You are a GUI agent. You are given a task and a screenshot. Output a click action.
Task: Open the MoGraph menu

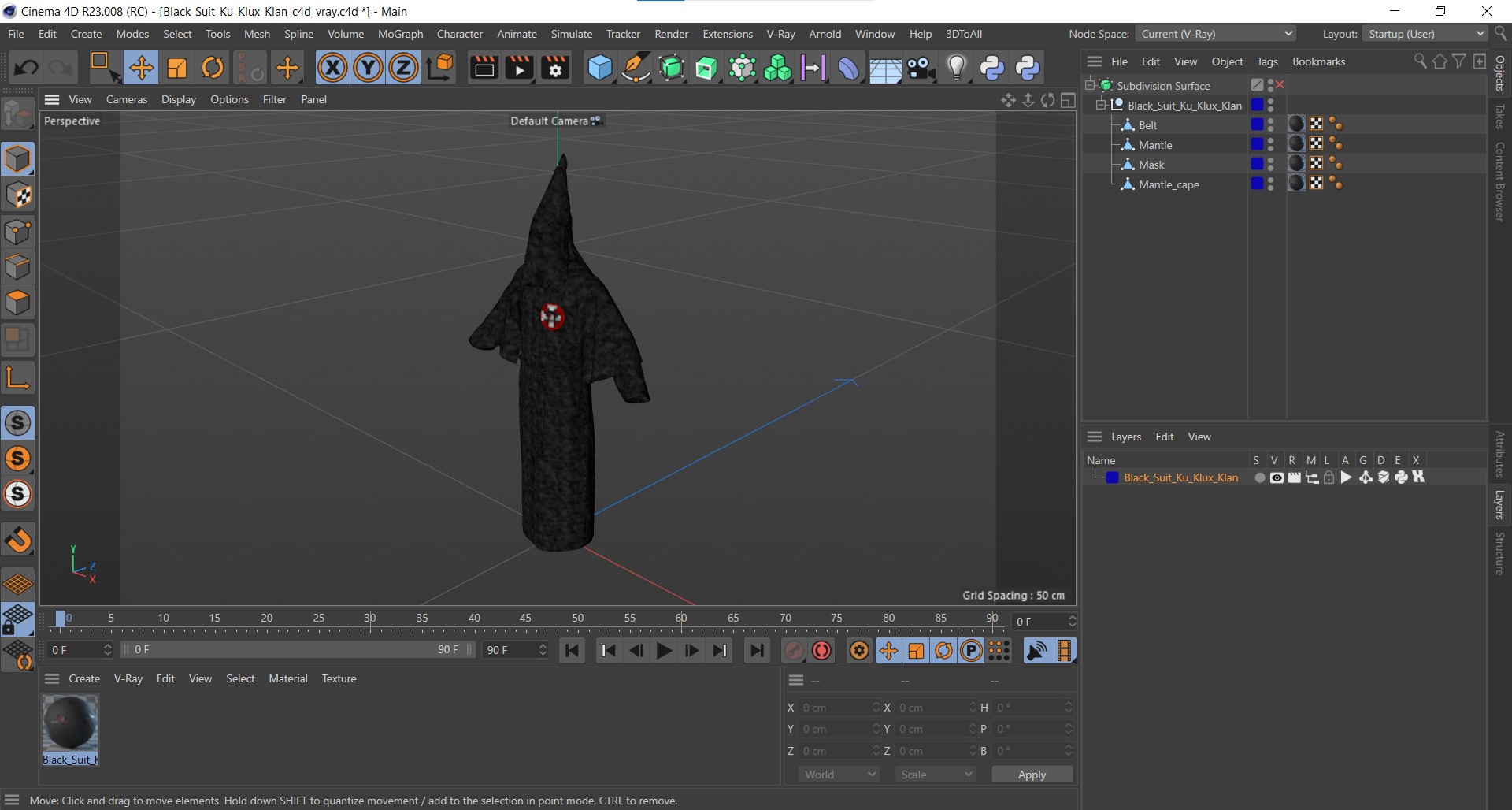400,34
